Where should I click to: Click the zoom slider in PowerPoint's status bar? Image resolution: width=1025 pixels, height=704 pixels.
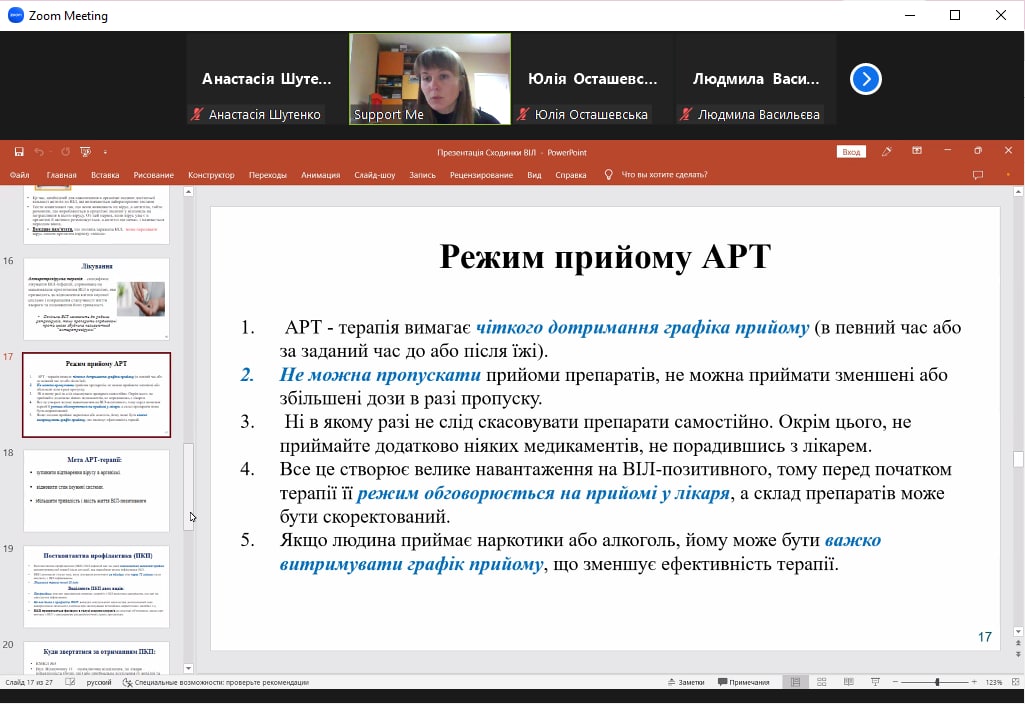tap(937, 682)
